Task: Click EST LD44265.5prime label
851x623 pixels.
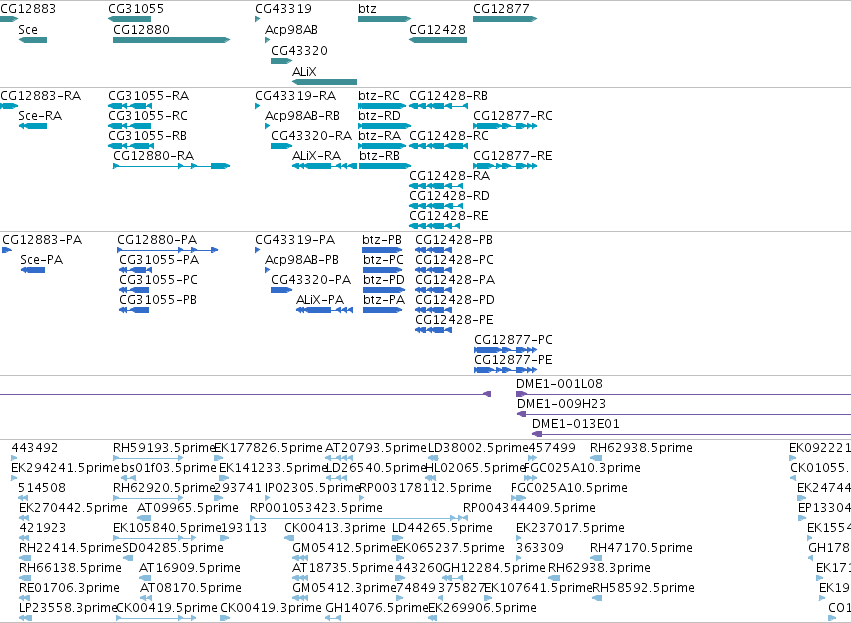Action: click(x=442, y=528)
